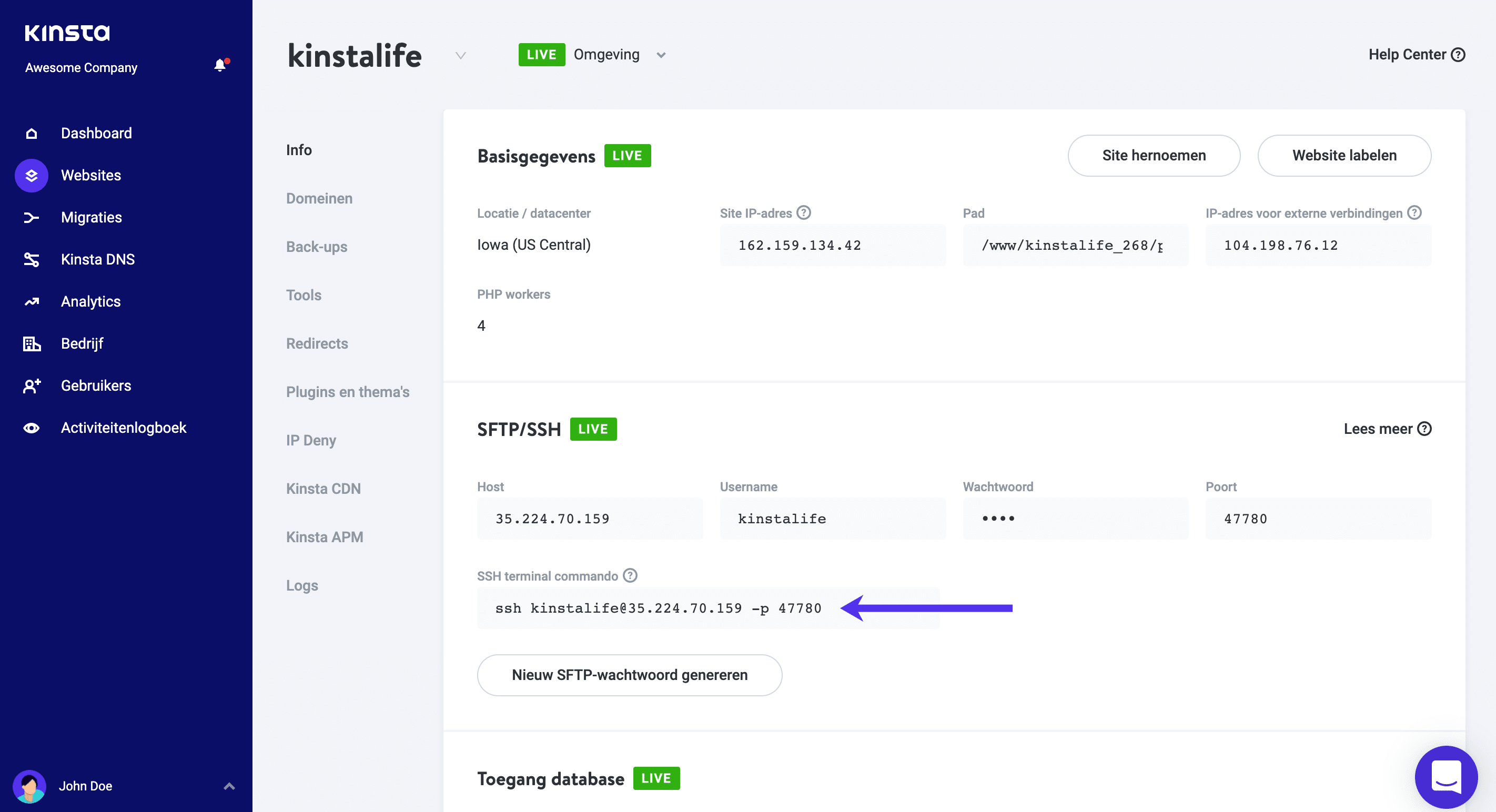This screenshot has height=812, width=1496.
Task: Switch to Plugins en thema's tab
Action: (x=348, y=392)
